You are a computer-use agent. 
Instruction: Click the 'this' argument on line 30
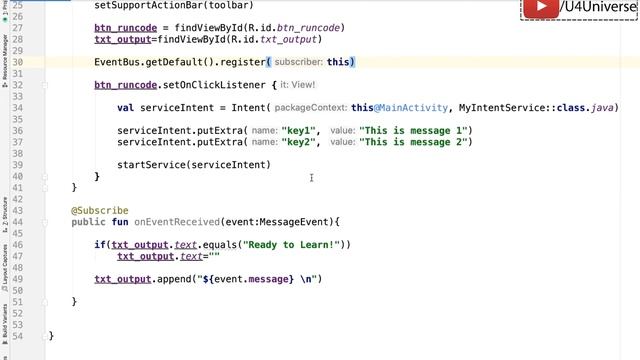pos(338,62)
